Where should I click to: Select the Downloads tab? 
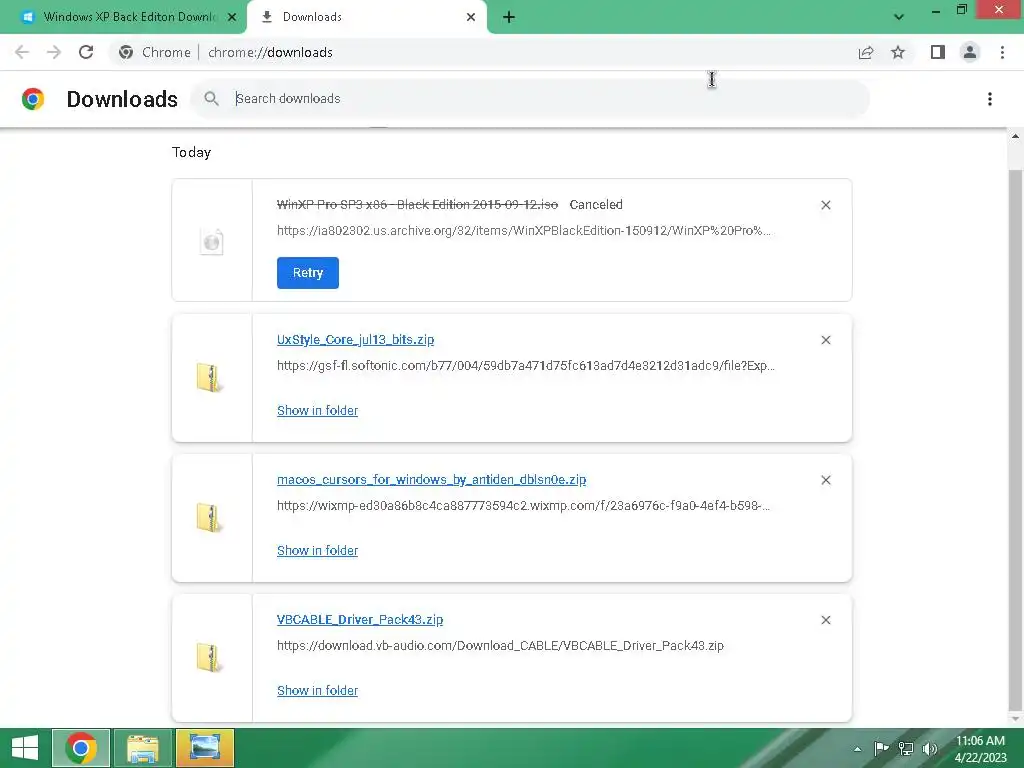(x=366, y=17)
